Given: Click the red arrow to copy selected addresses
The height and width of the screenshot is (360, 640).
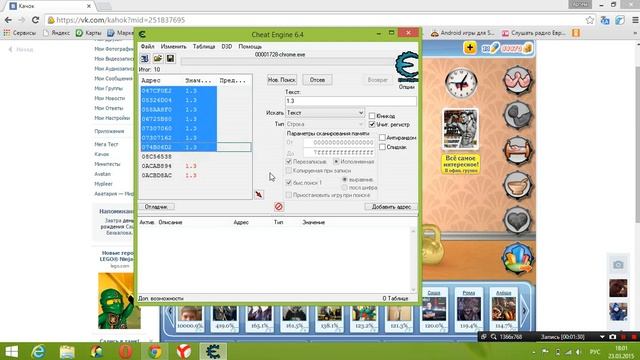Looking at the screenshot, I should (x=259, y=194).
